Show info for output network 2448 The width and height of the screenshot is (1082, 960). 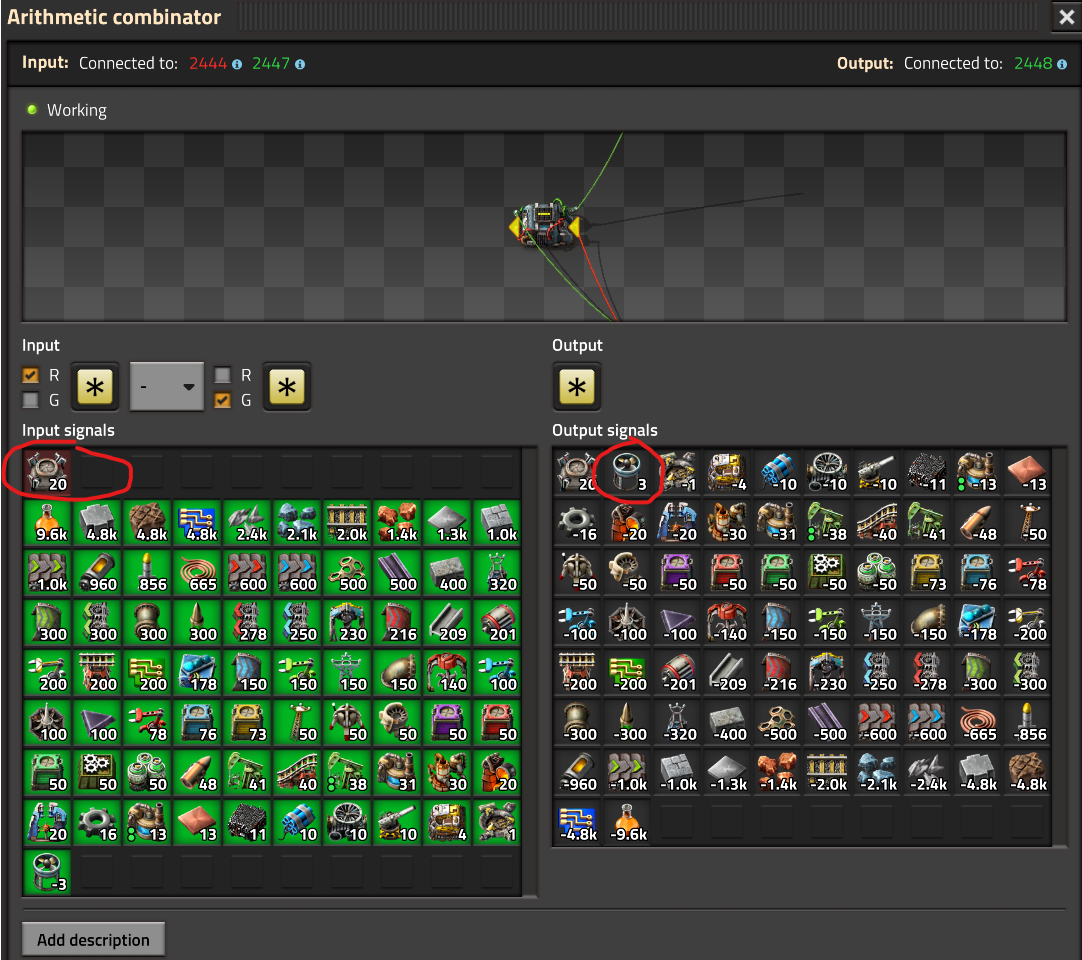(1062, 64)
